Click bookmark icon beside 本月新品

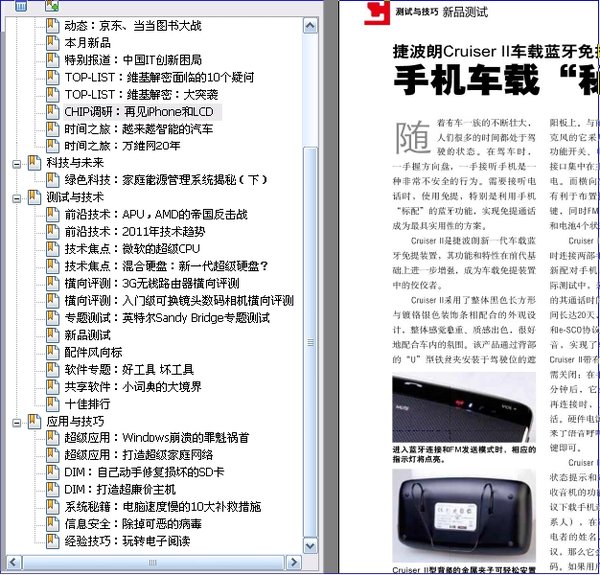pyautogui.click(x=52, y=42)
